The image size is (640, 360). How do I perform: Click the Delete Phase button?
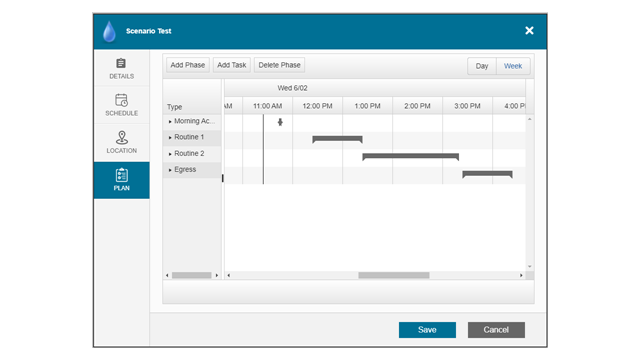point(279,65)
